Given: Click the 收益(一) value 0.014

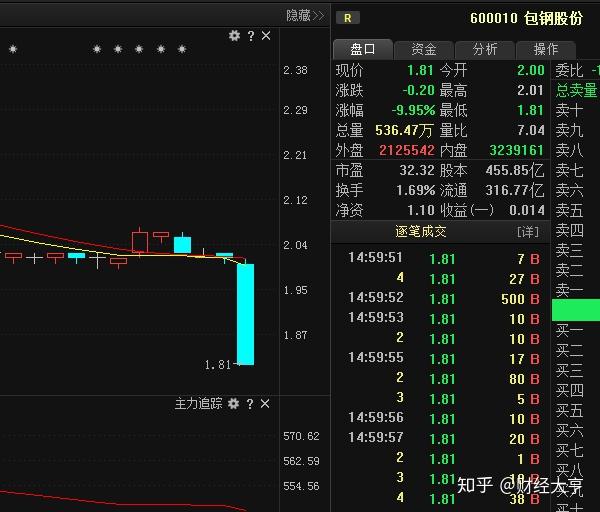Looking at the screenshot, I should [x=527, y=210].
